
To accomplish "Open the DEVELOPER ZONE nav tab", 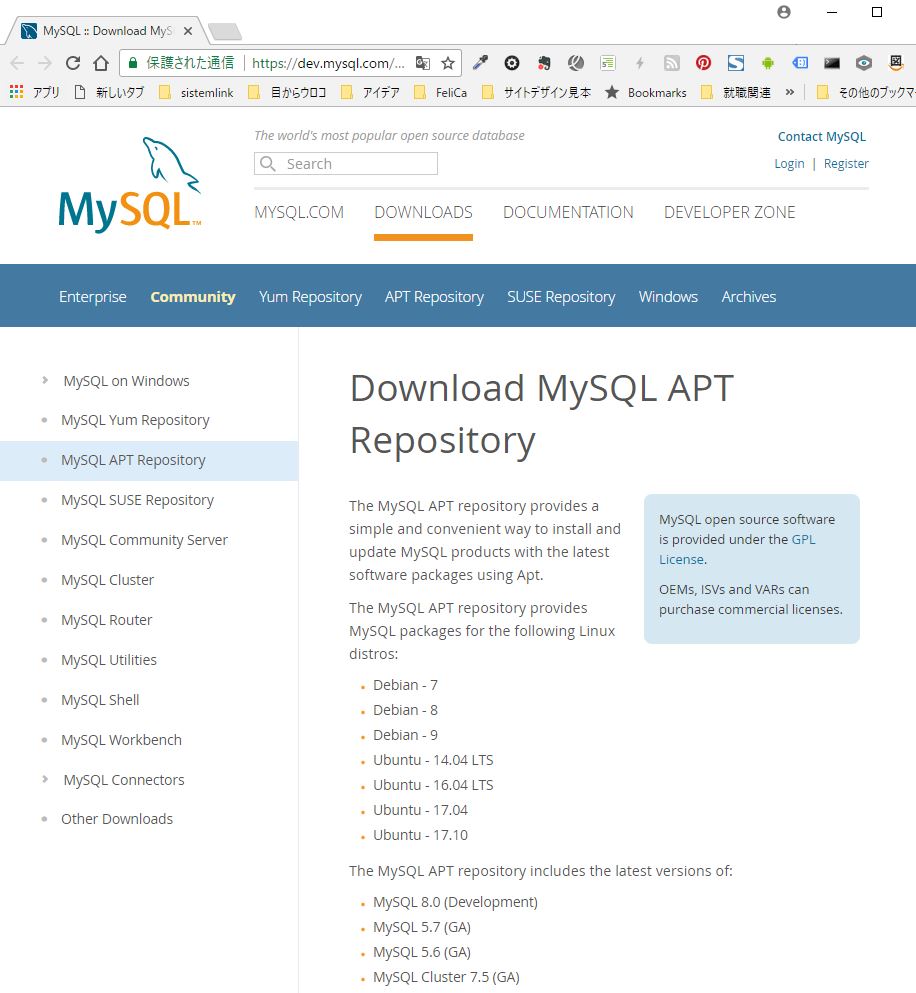I will click(729, 212).
